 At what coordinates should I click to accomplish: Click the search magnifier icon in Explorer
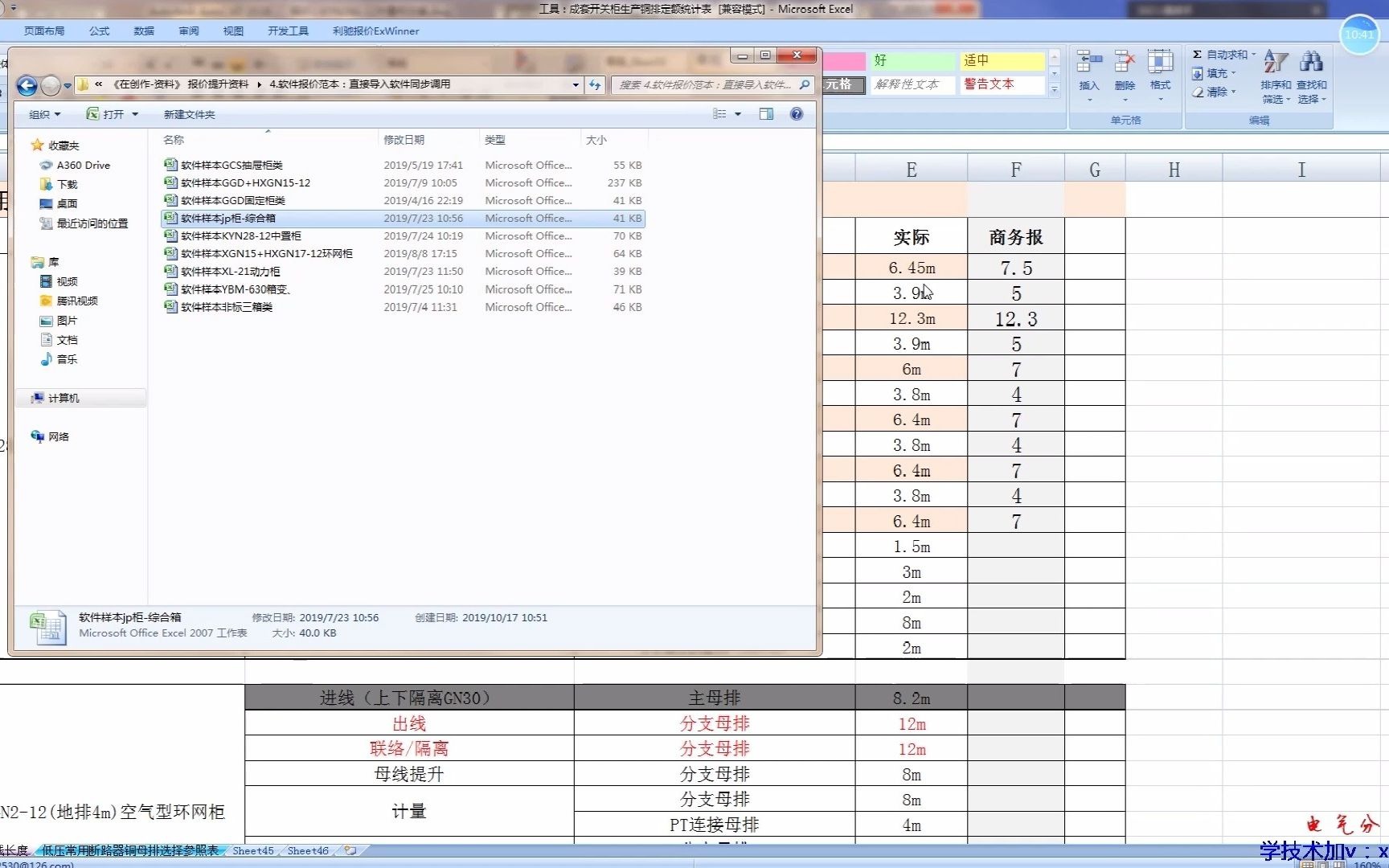coord(804,84)
